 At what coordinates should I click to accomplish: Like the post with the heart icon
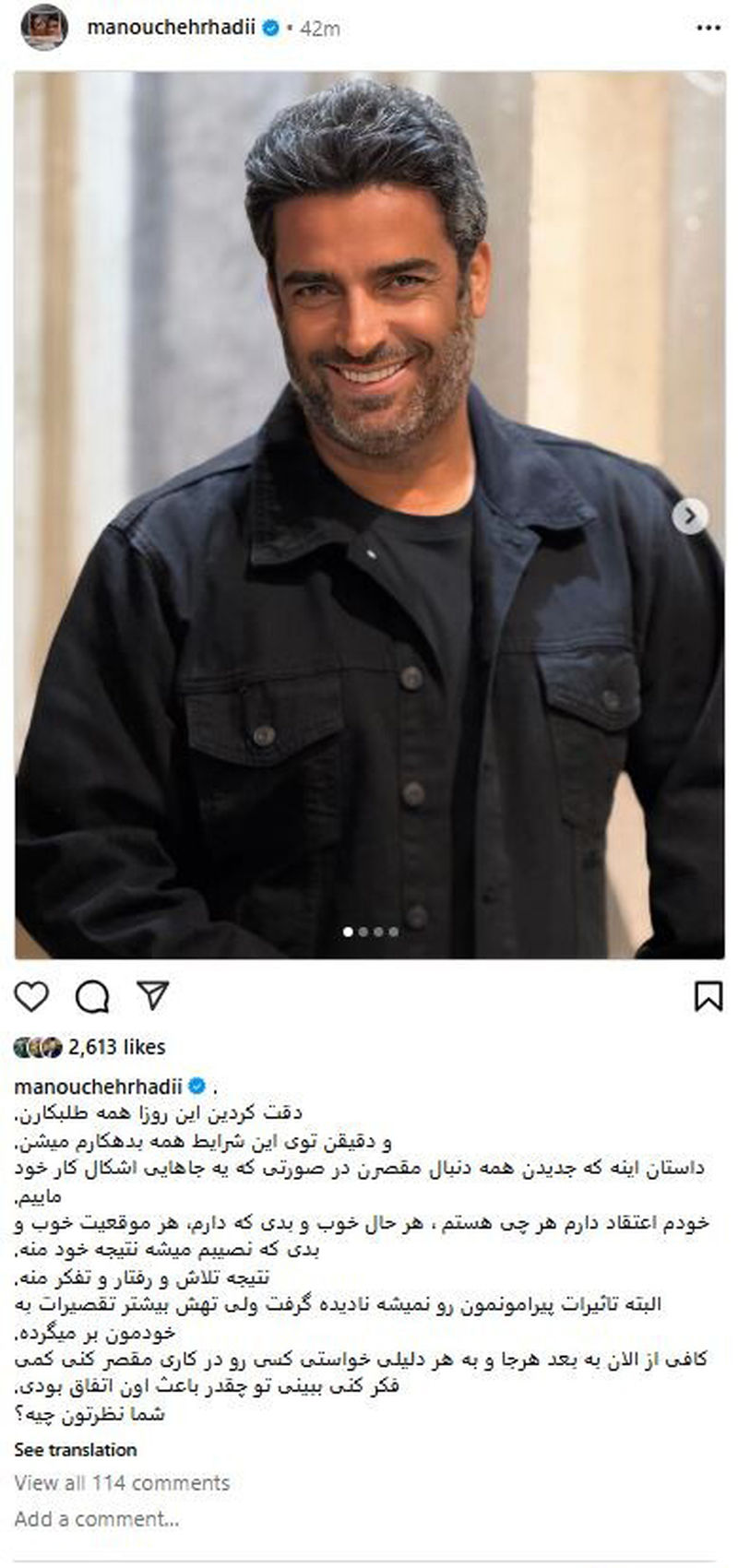point(32,996)
